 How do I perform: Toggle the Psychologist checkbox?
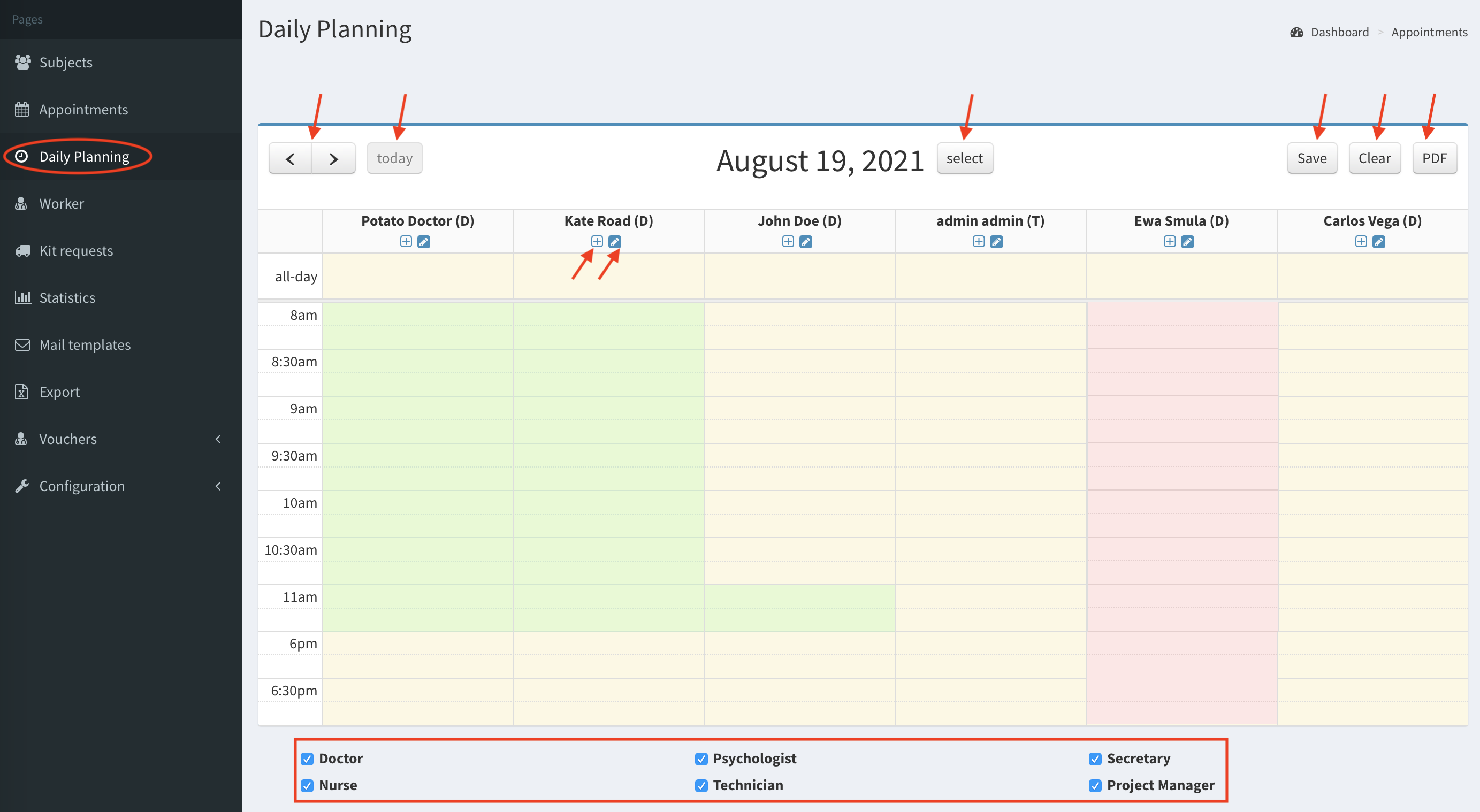701,759
